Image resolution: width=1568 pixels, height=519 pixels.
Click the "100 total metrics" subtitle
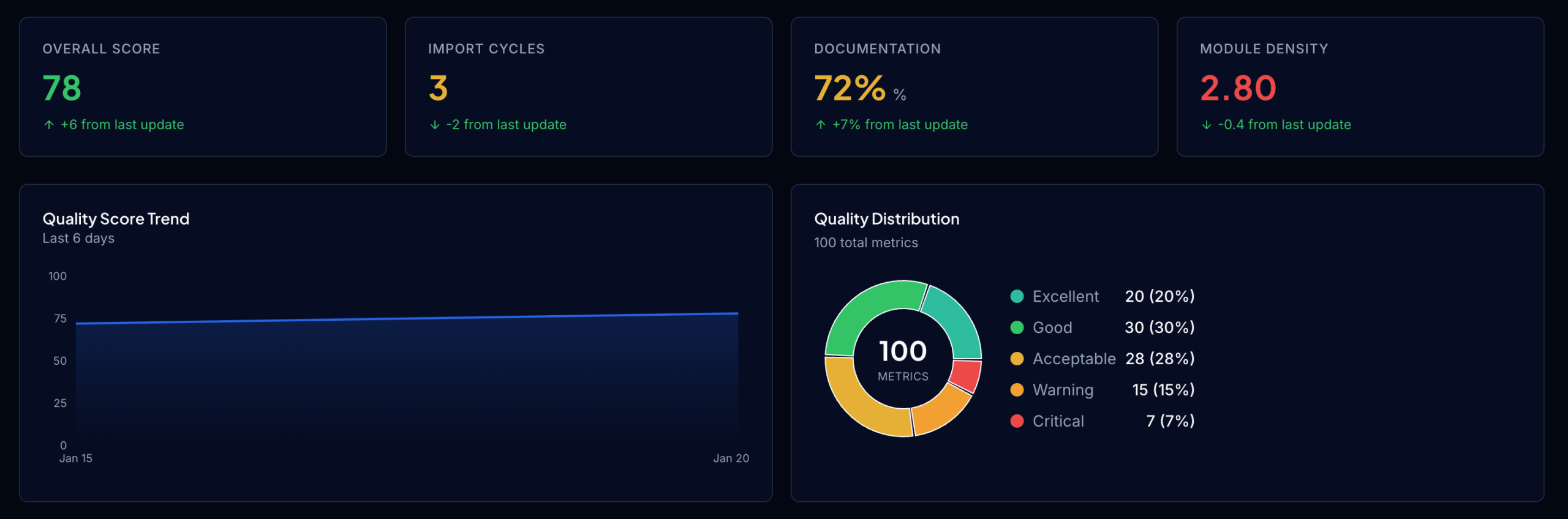coord(866,243)
